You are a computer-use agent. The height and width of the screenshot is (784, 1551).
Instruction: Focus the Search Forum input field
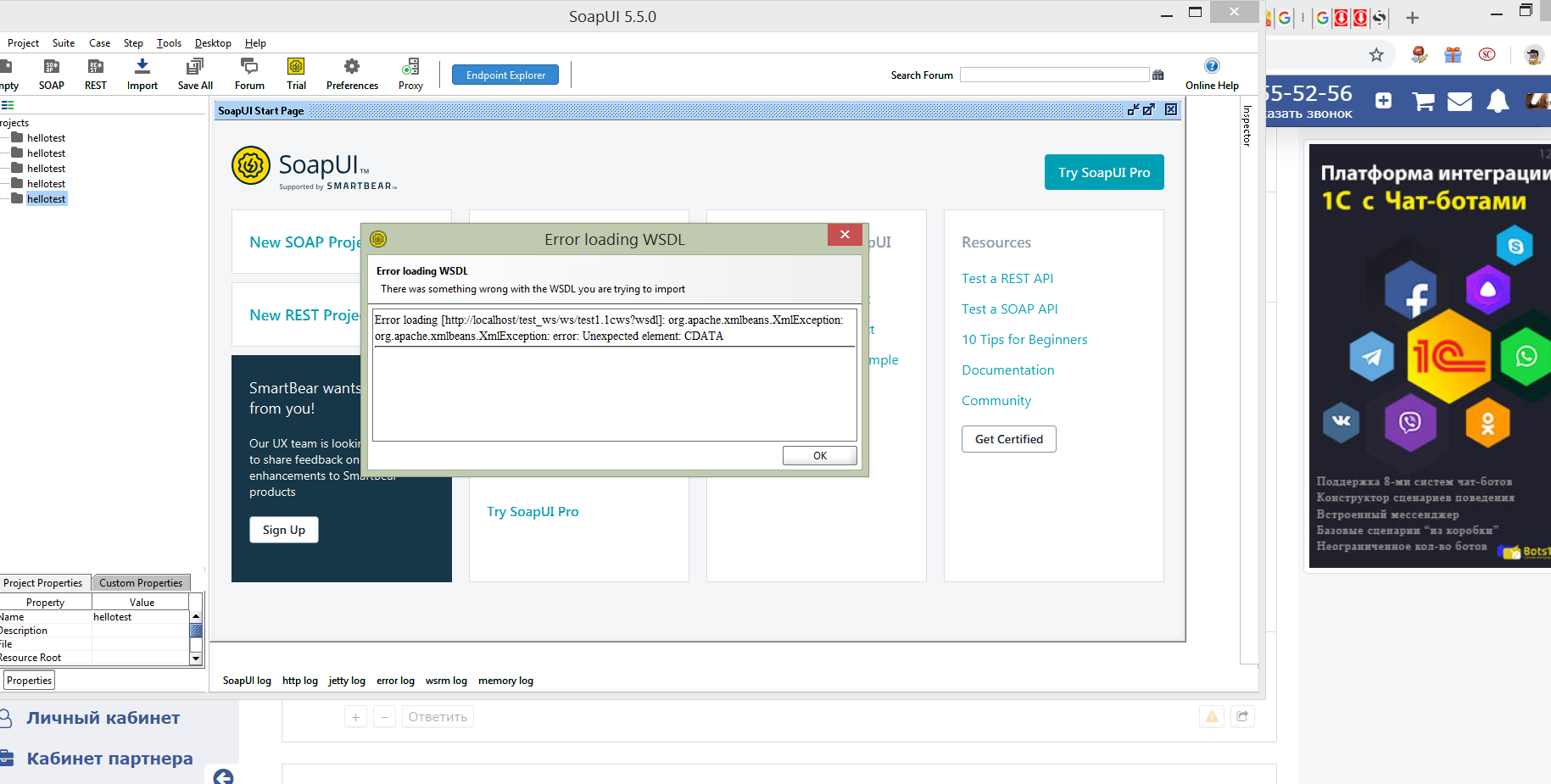click(x=1054, y=75)
